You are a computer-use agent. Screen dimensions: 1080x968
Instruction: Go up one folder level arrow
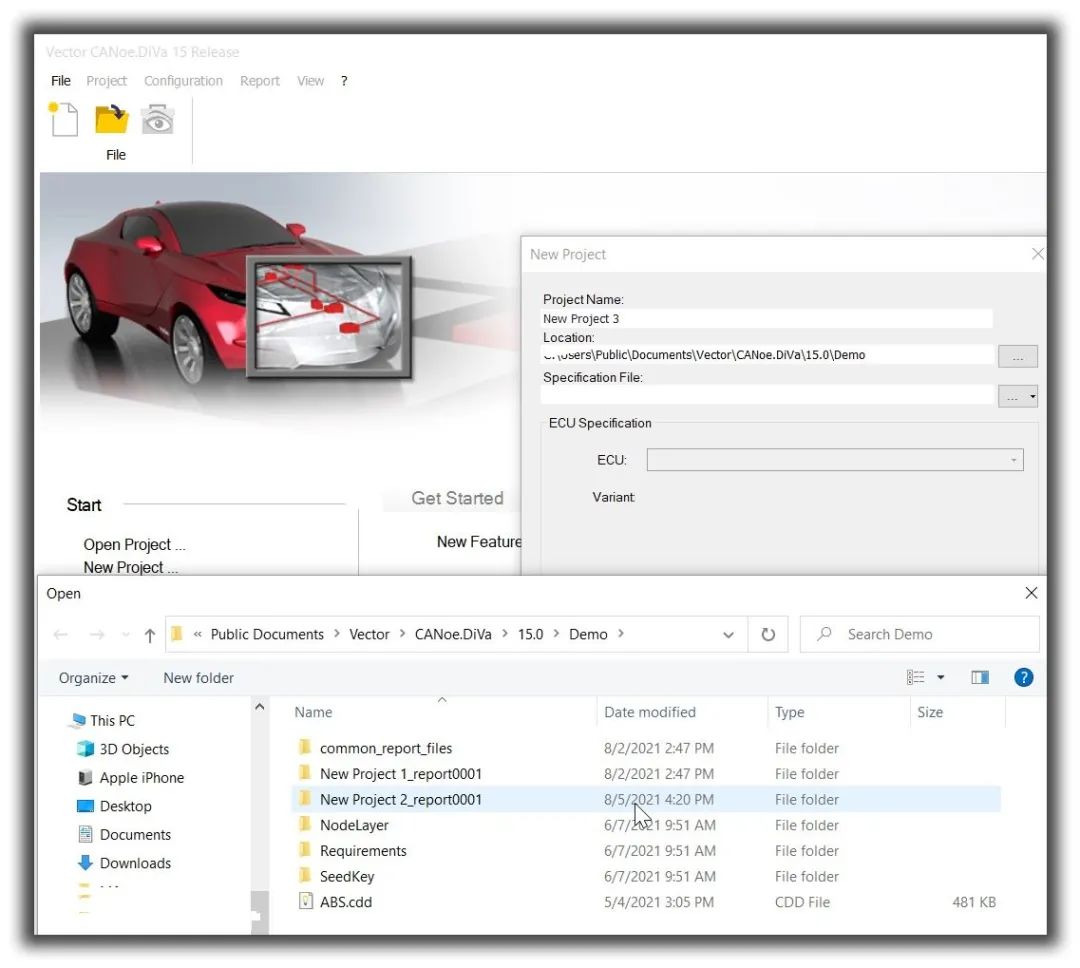click(x=149, y=635)
